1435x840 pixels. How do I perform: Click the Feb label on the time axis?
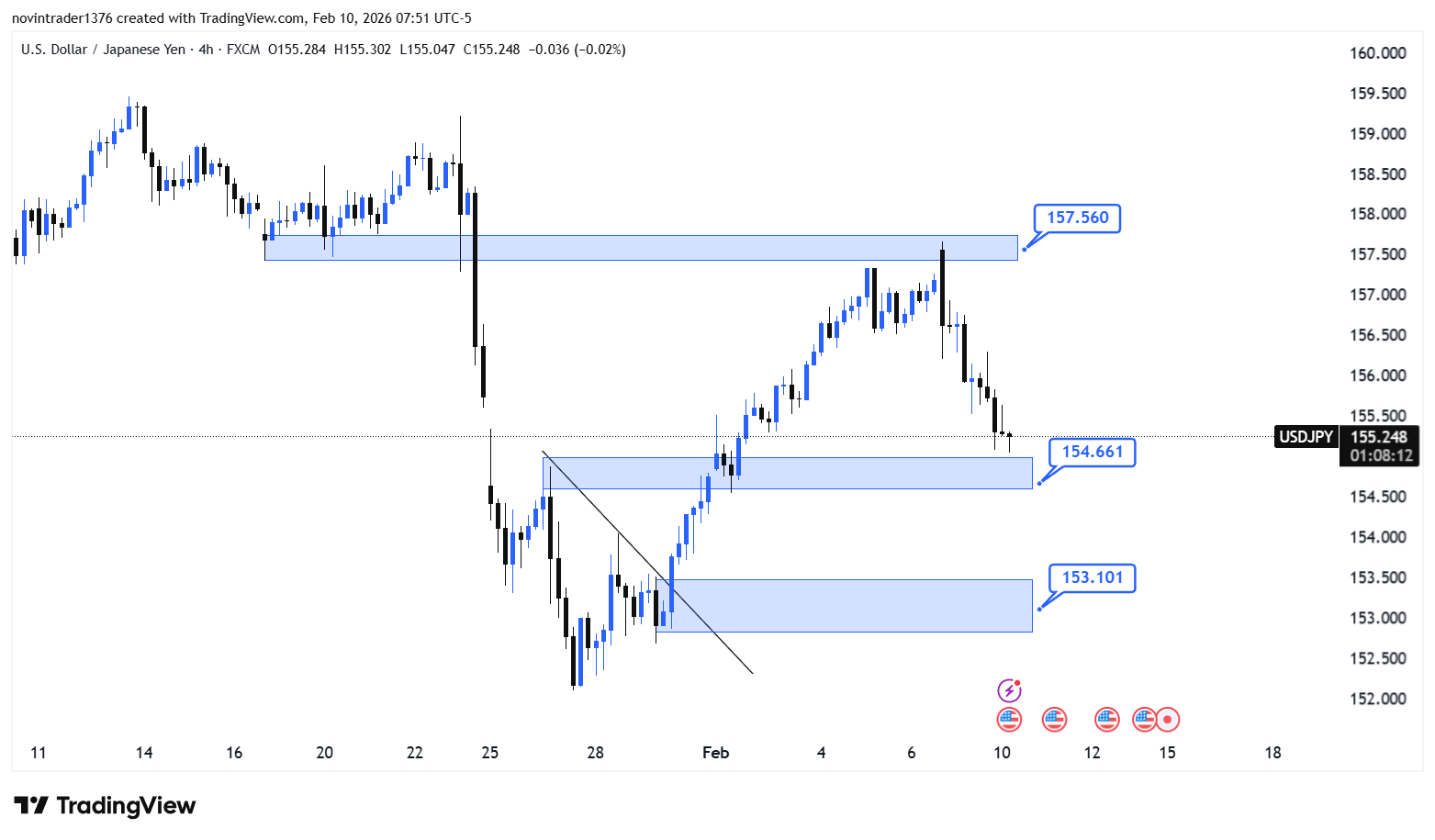coord(715,753)
